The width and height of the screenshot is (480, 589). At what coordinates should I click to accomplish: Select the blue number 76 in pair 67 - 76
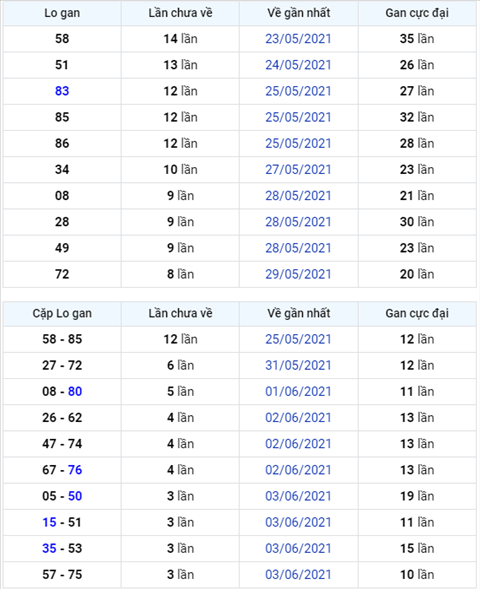pyautogui.click(x=75, y=470)
